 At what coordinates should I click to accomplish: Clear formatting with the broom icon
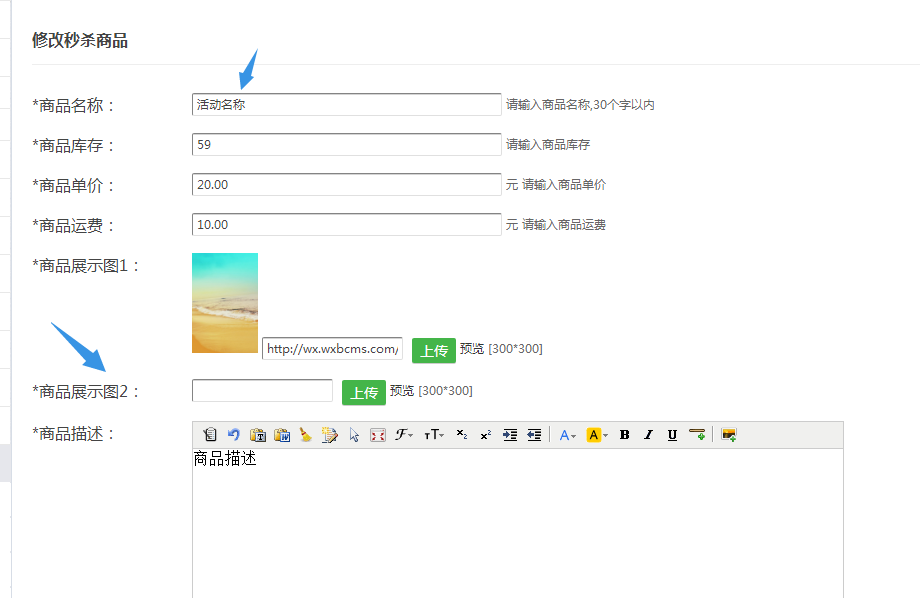pos(306,435)
